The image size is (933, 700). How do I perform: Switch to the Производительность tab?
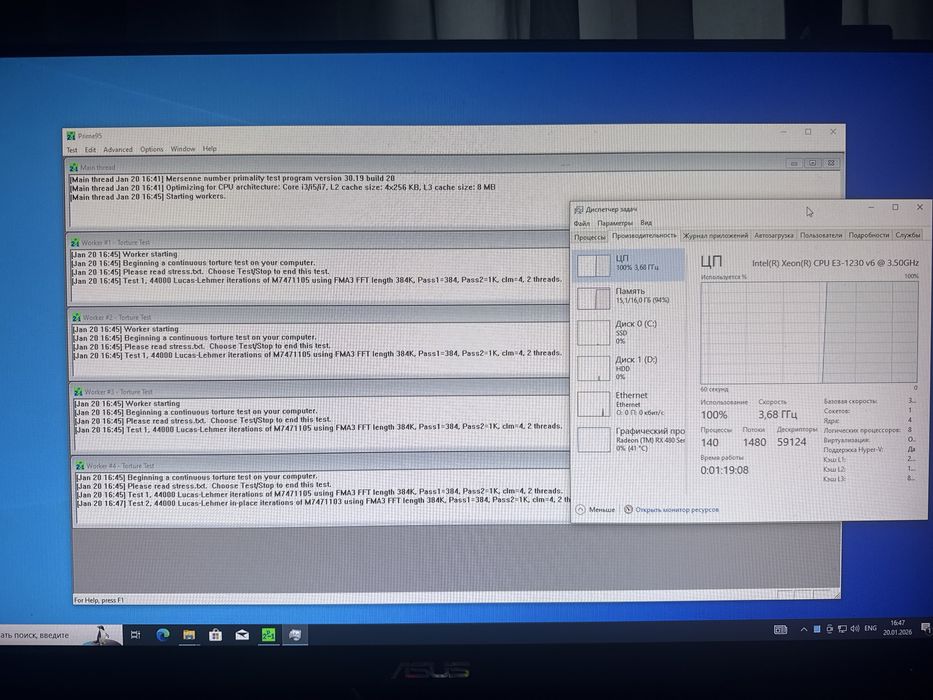pyautogui.click(x=644, y=236)
